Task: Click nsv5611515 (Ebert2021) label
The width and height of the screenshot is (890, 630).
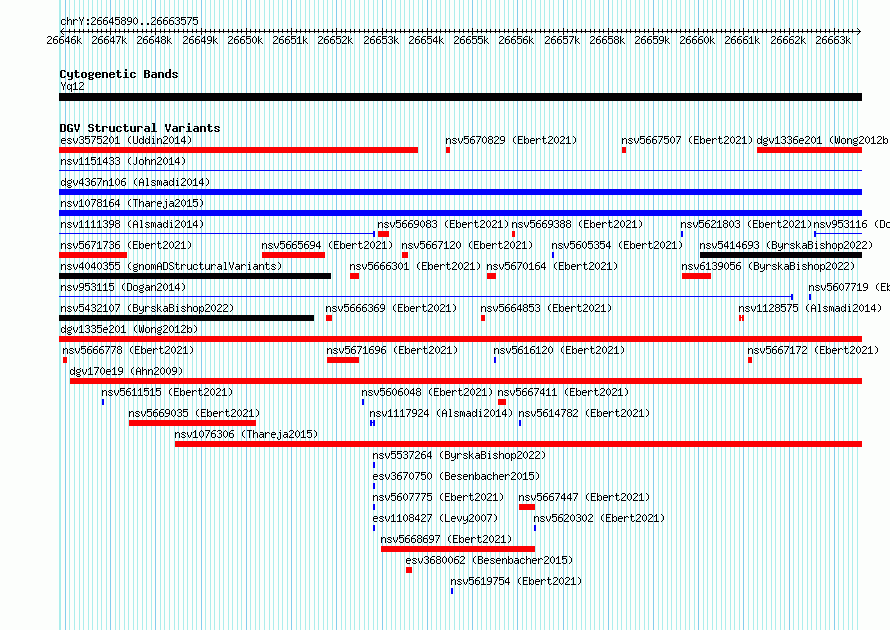Action: [167, 392]
